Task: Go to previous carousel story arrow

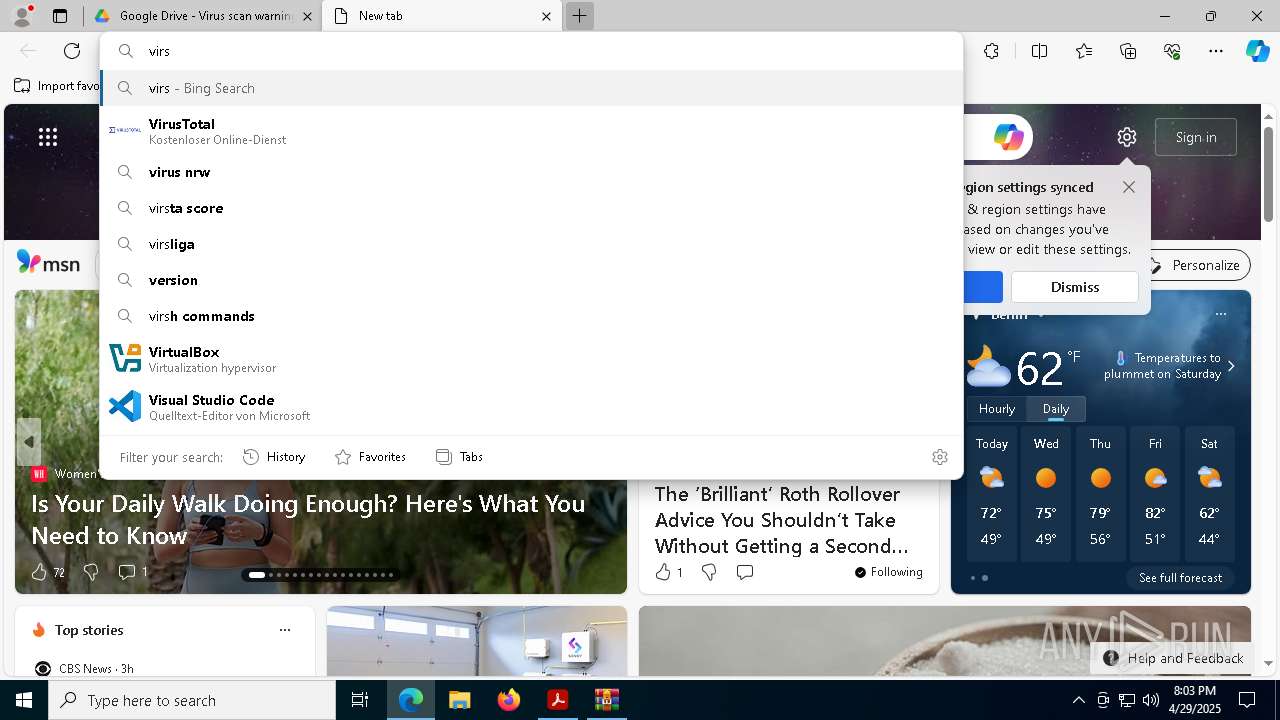Action: pos(28,442)
